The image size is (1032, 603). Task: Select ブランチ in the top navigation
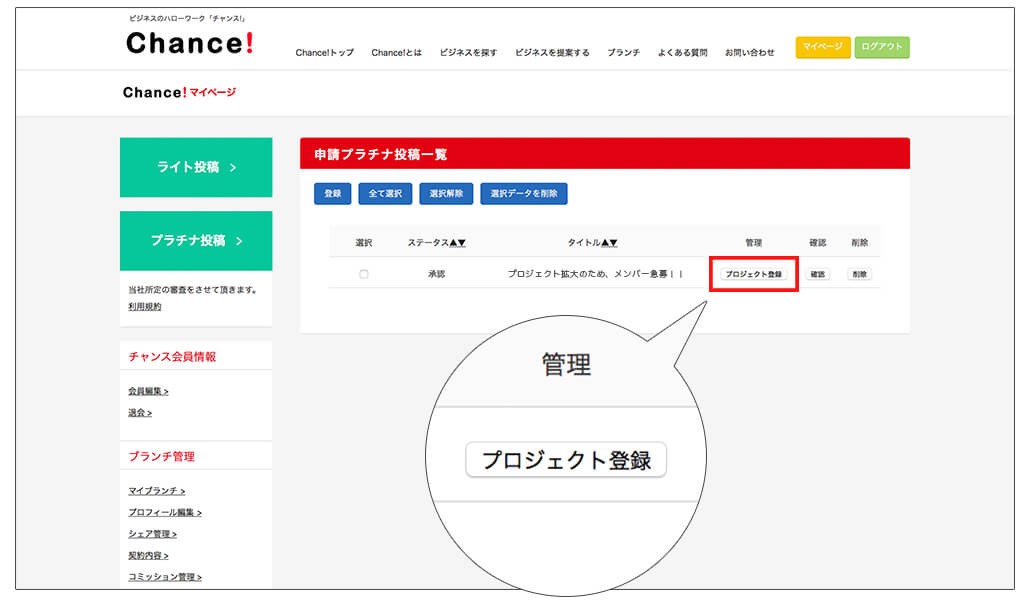tap(623, 53)
